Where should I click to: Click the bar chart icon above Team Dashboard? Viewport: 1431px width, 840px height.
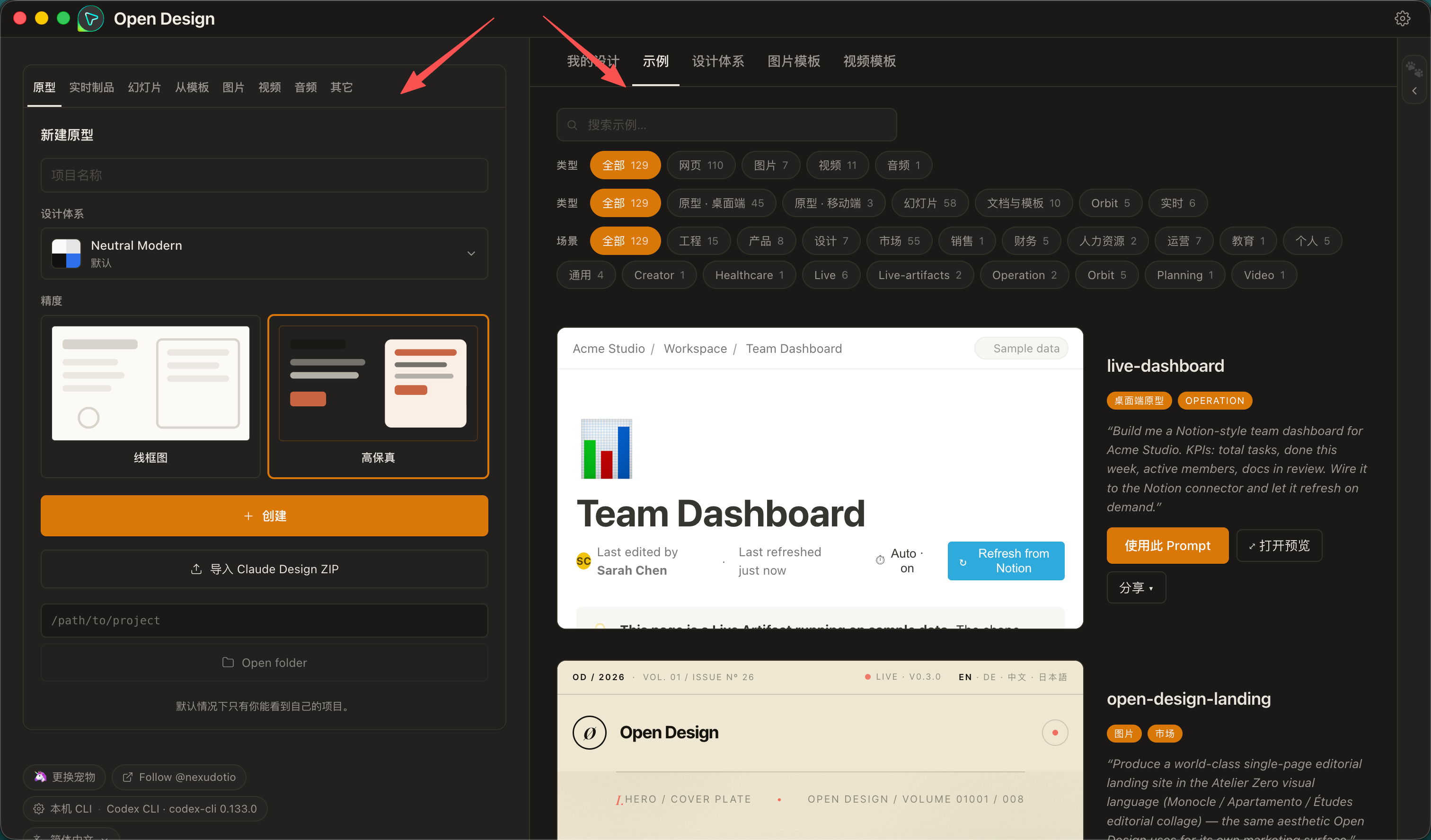[606, 448]
